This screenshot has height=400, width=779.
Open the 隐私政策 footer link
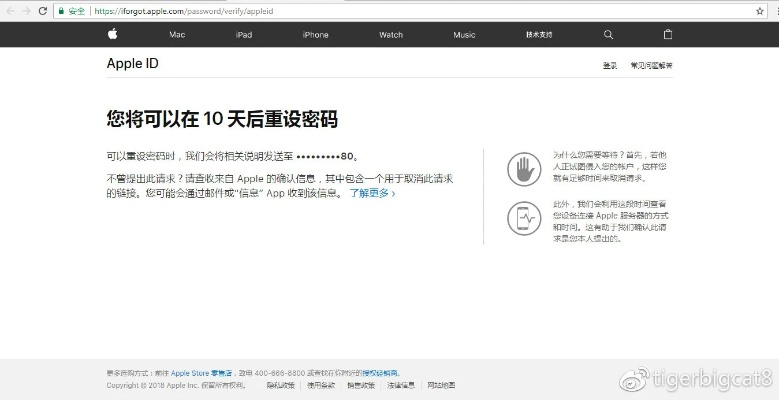[280, 385]
